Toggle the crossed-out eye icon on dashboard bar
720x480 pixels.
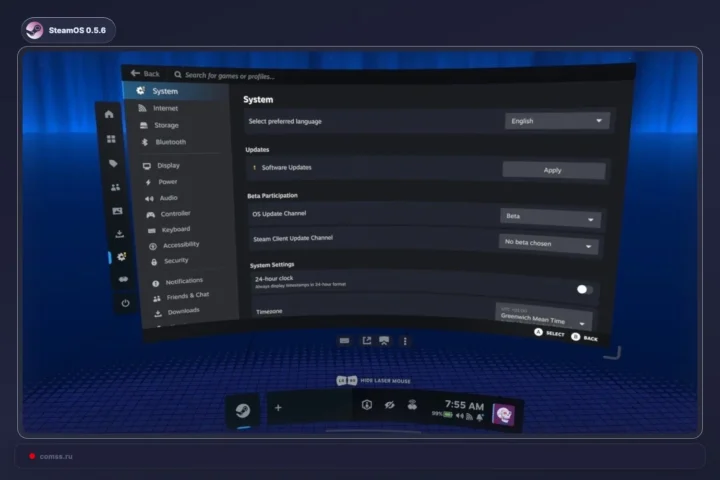point(389,405)
